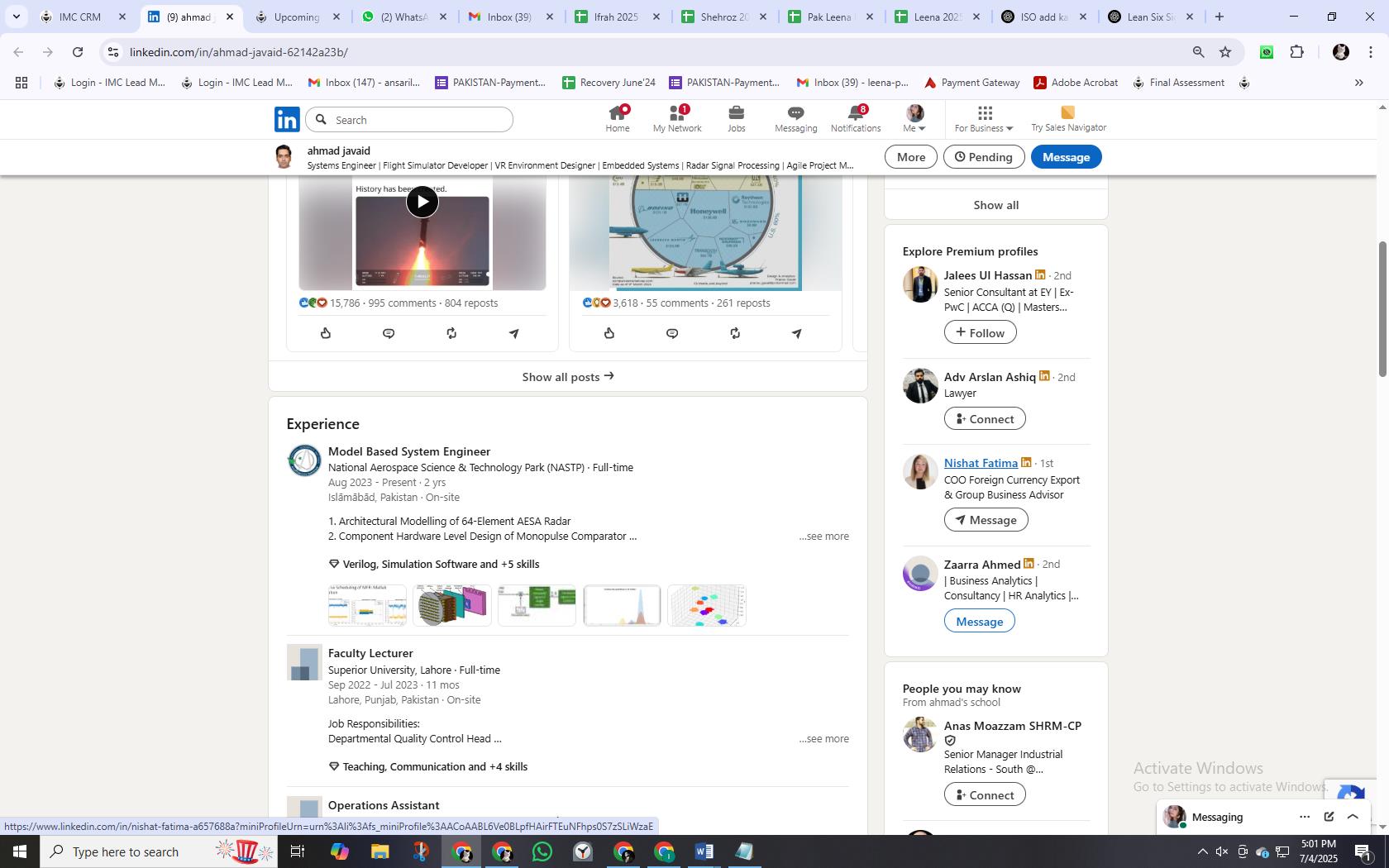Click the Pending connection button
Image resolution: width=1389 pixels, height=868 pixels.
click(984, 157)
